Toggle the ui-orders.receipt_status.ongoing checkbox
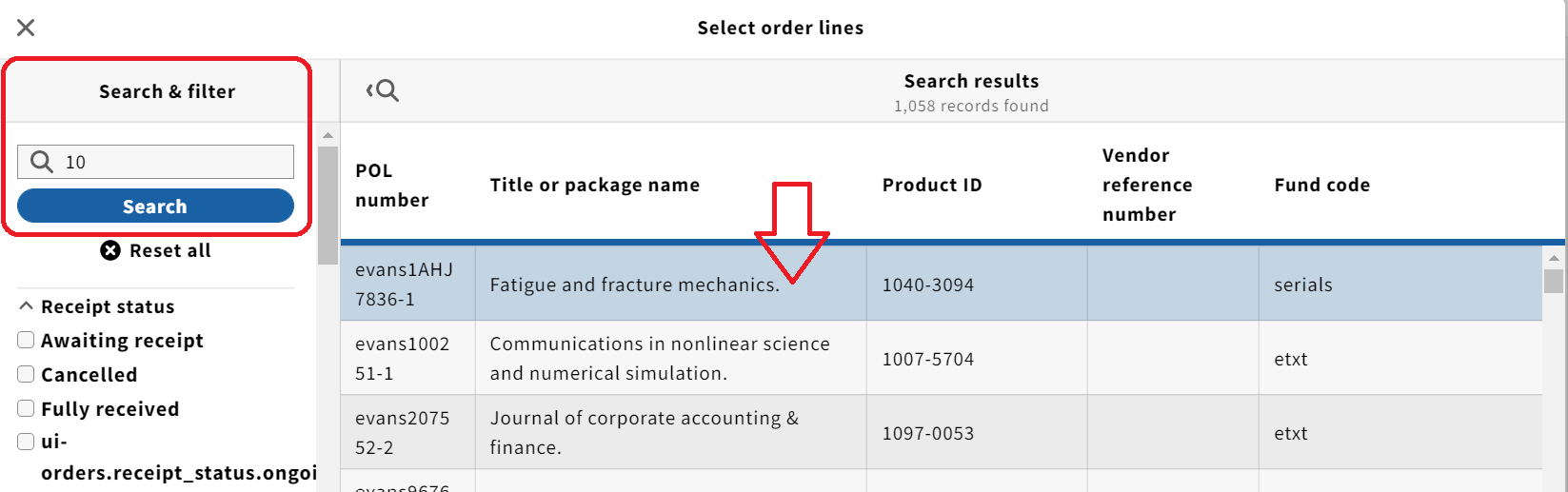This screenshot has width=1568, height=492. click(26, 442)
